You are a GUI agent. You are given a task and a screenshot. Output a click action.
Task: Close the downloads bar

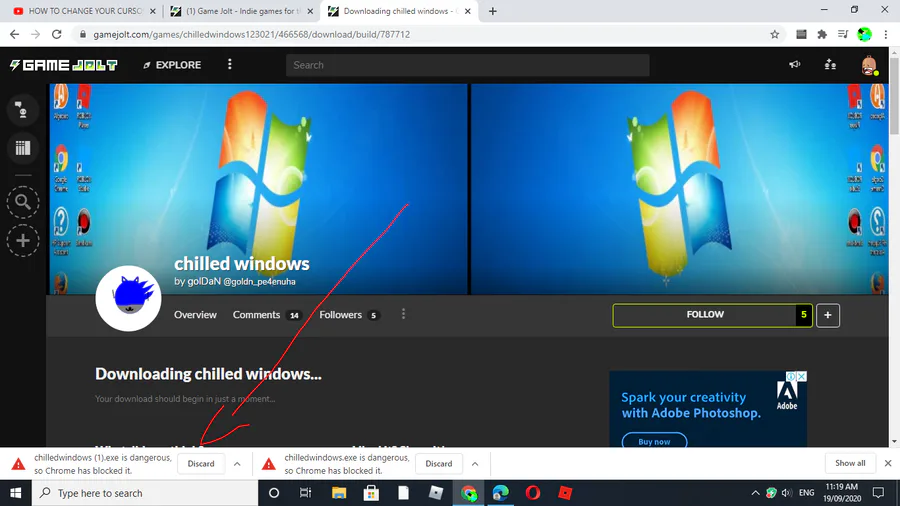888,463
